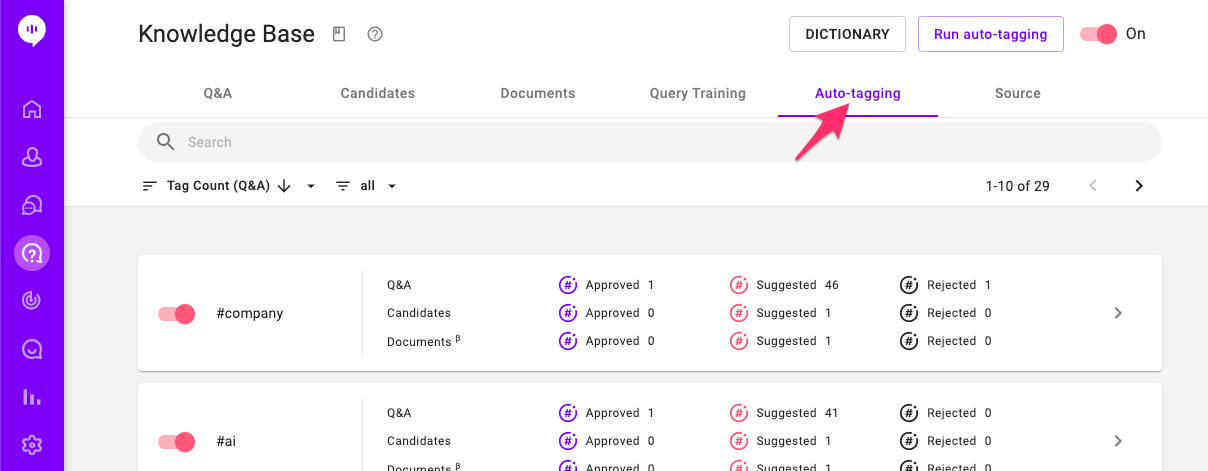Screen dimensions: 1208x471
Task: Click Approved icon in #company Q&A row
Action: coord(568,285)
